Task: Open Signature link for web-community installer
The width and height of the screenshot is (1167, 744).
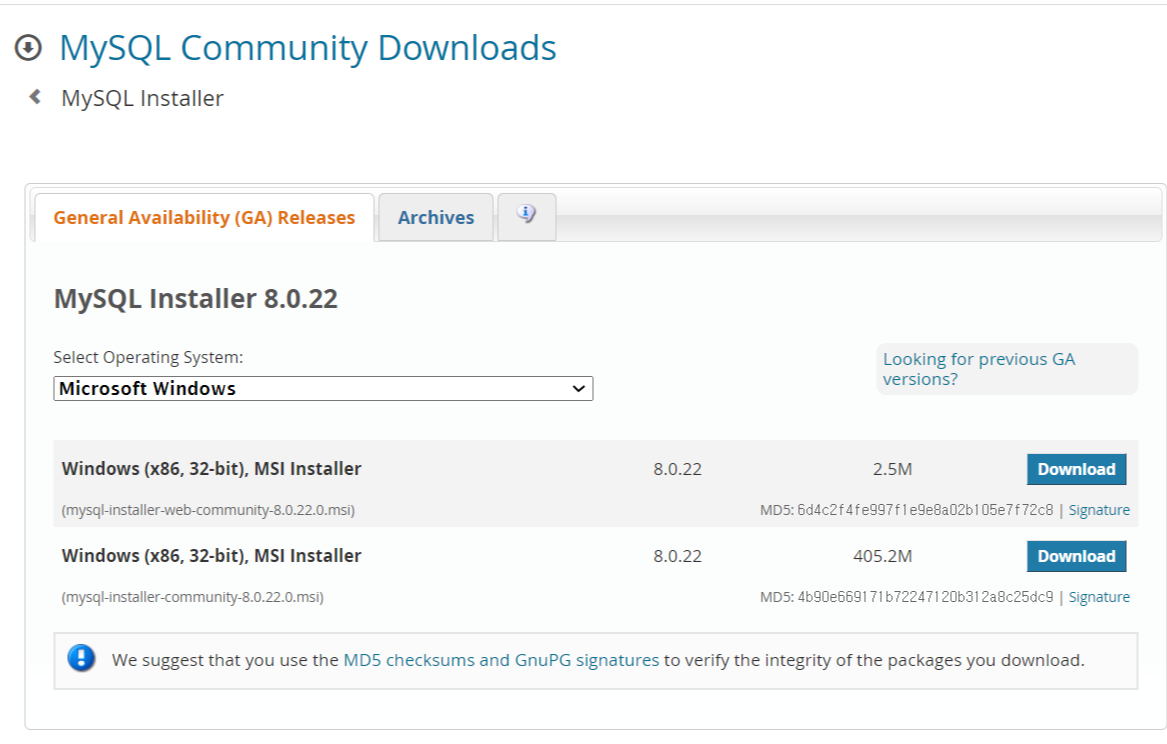Action: (x=1099, y=510)
